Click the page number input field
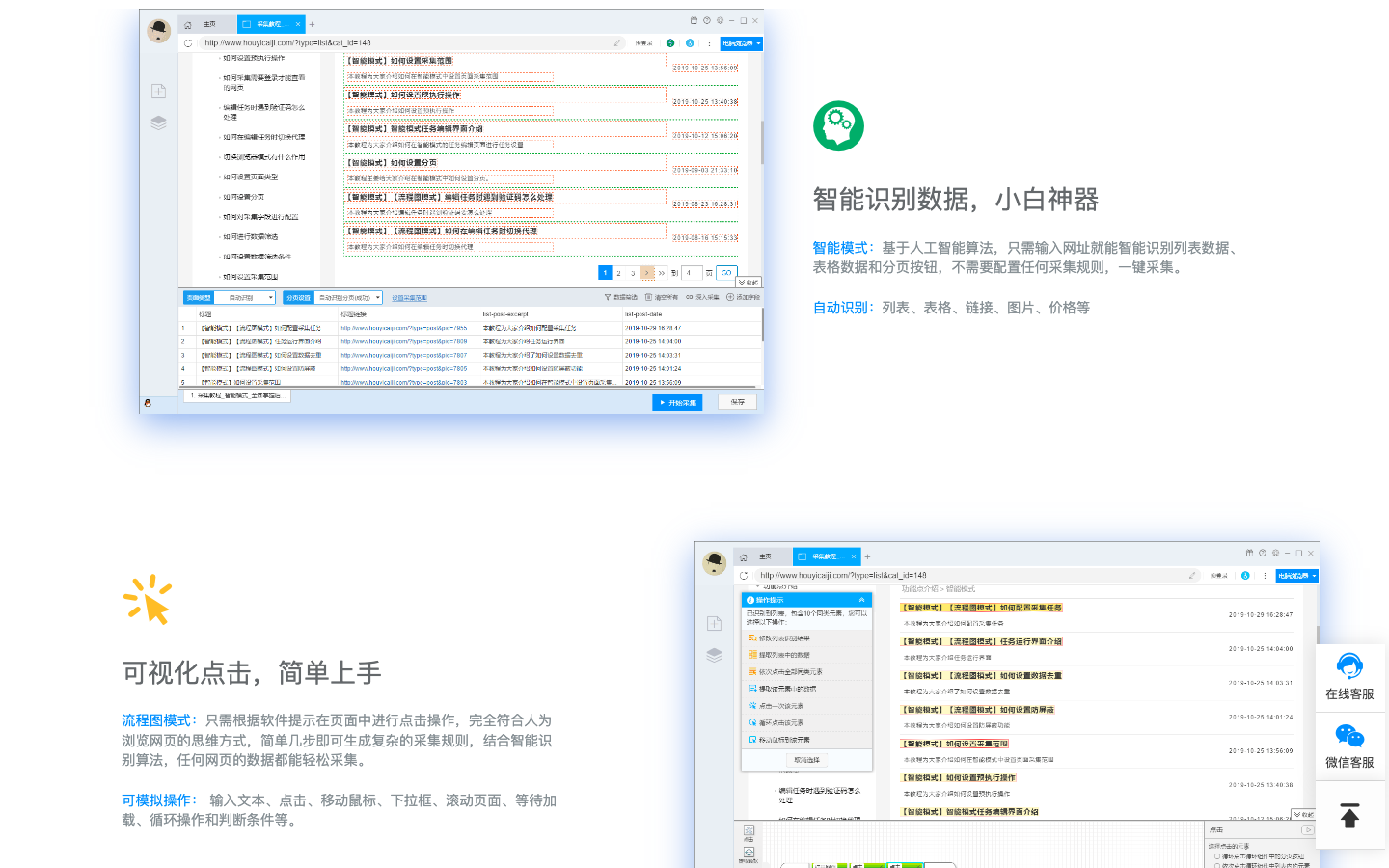Image resolution: width=1389 pixels, height=868 pixels. (692, 273)
